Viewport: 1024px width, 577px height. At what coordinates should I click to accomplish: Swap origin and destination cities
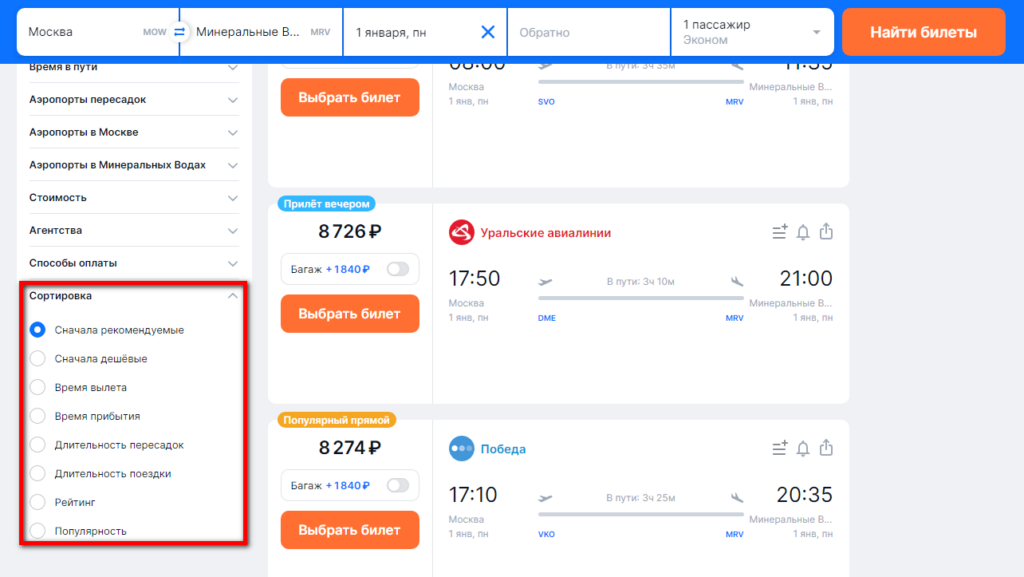pyautogui.click(x=179, y=32)
